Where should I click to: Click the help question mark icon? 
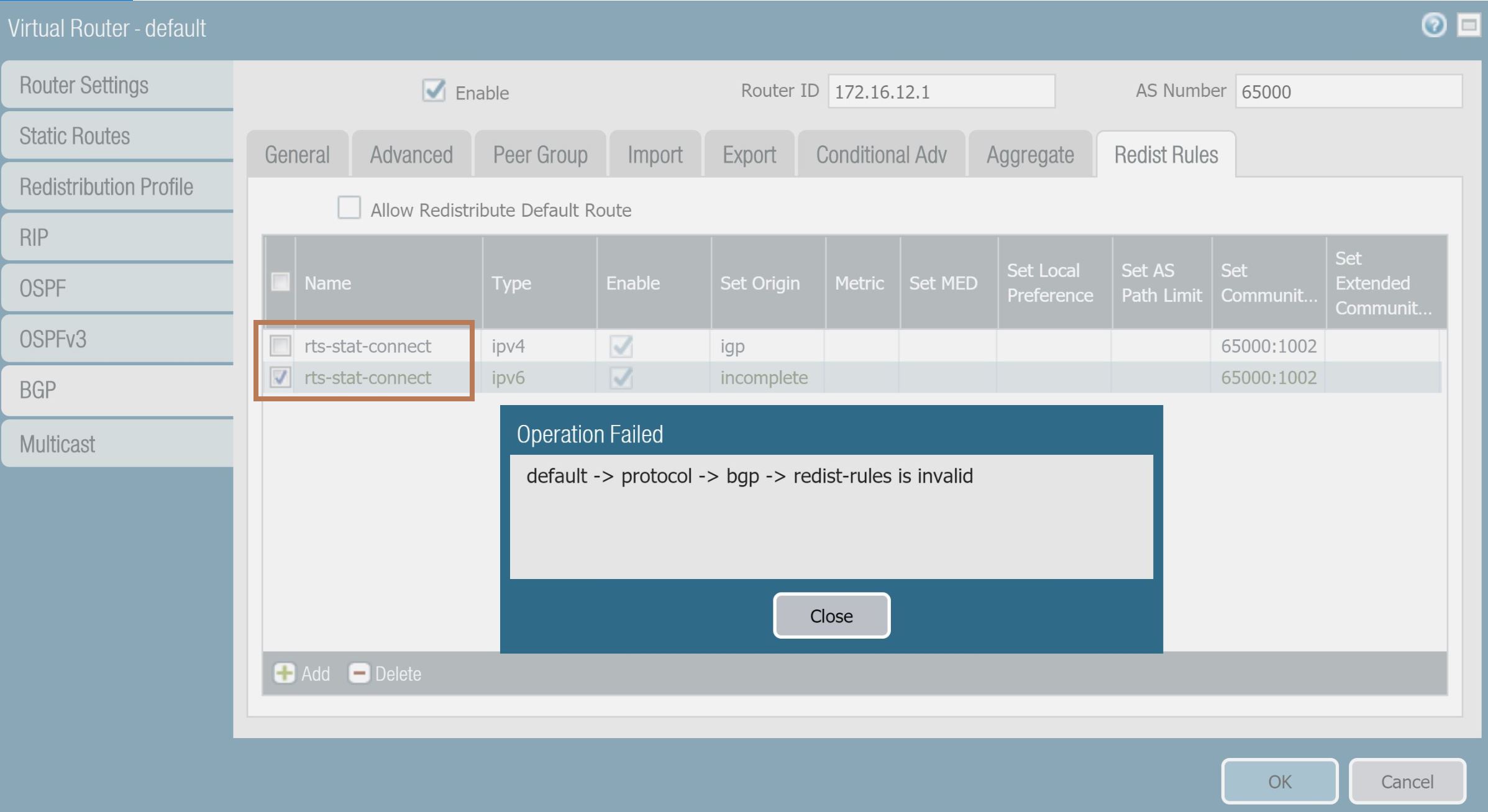pyautogui.click(x=1433, y=26)
